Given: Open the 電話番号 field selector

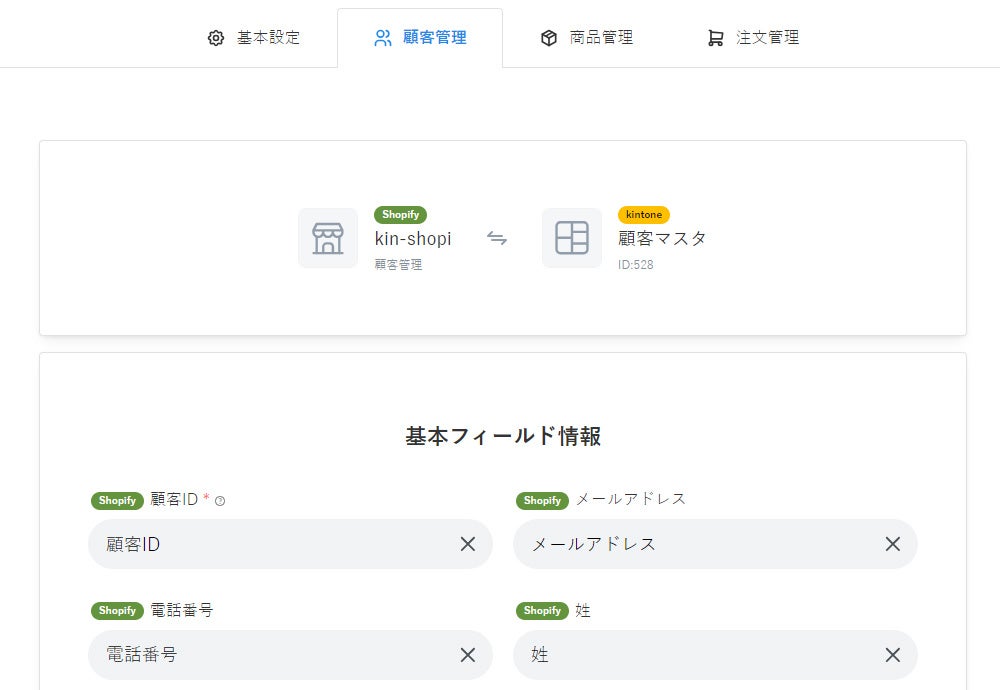Looking at the screenshot, I should (270, 655).
